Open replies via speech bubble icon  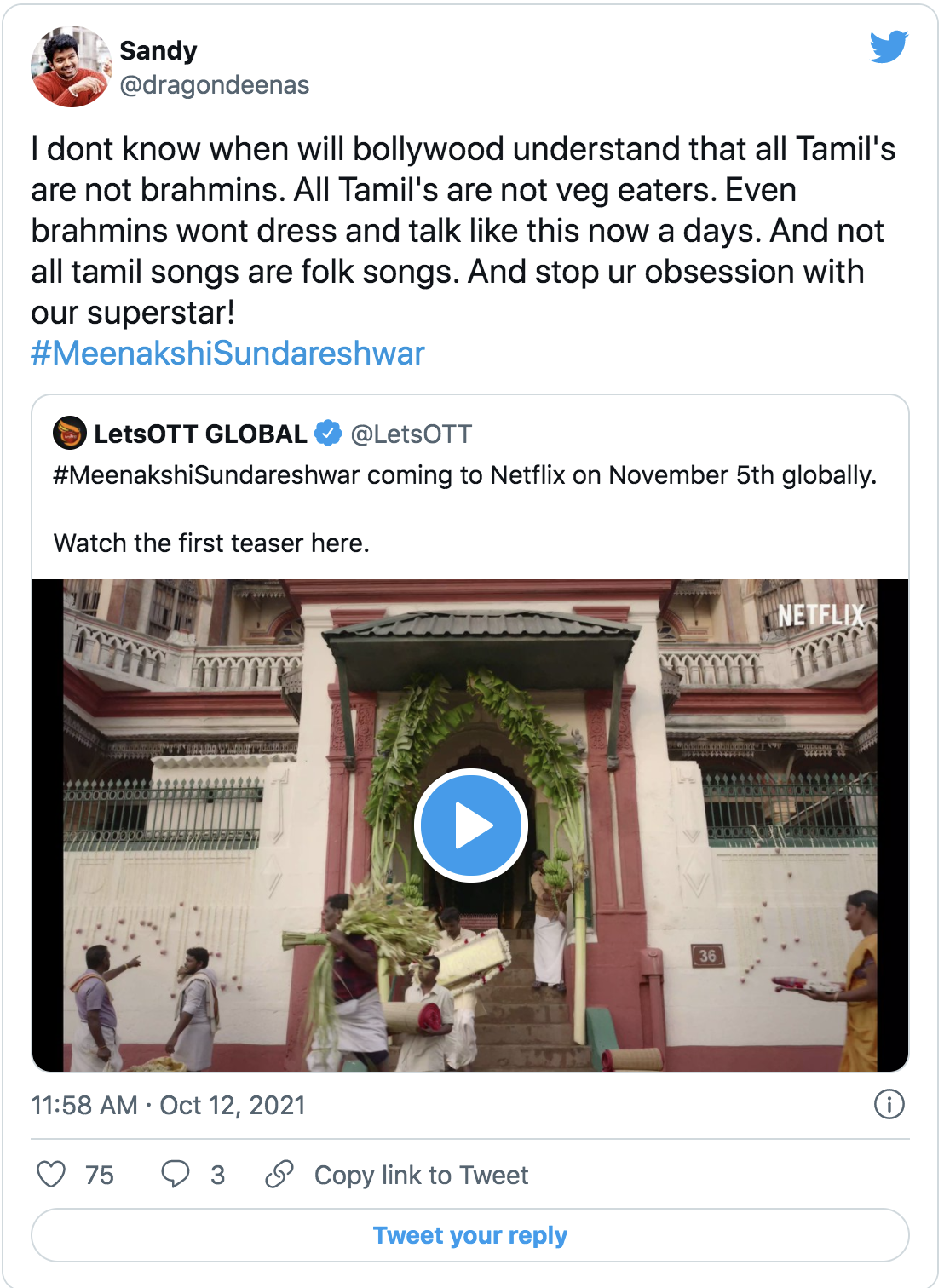175,1174
